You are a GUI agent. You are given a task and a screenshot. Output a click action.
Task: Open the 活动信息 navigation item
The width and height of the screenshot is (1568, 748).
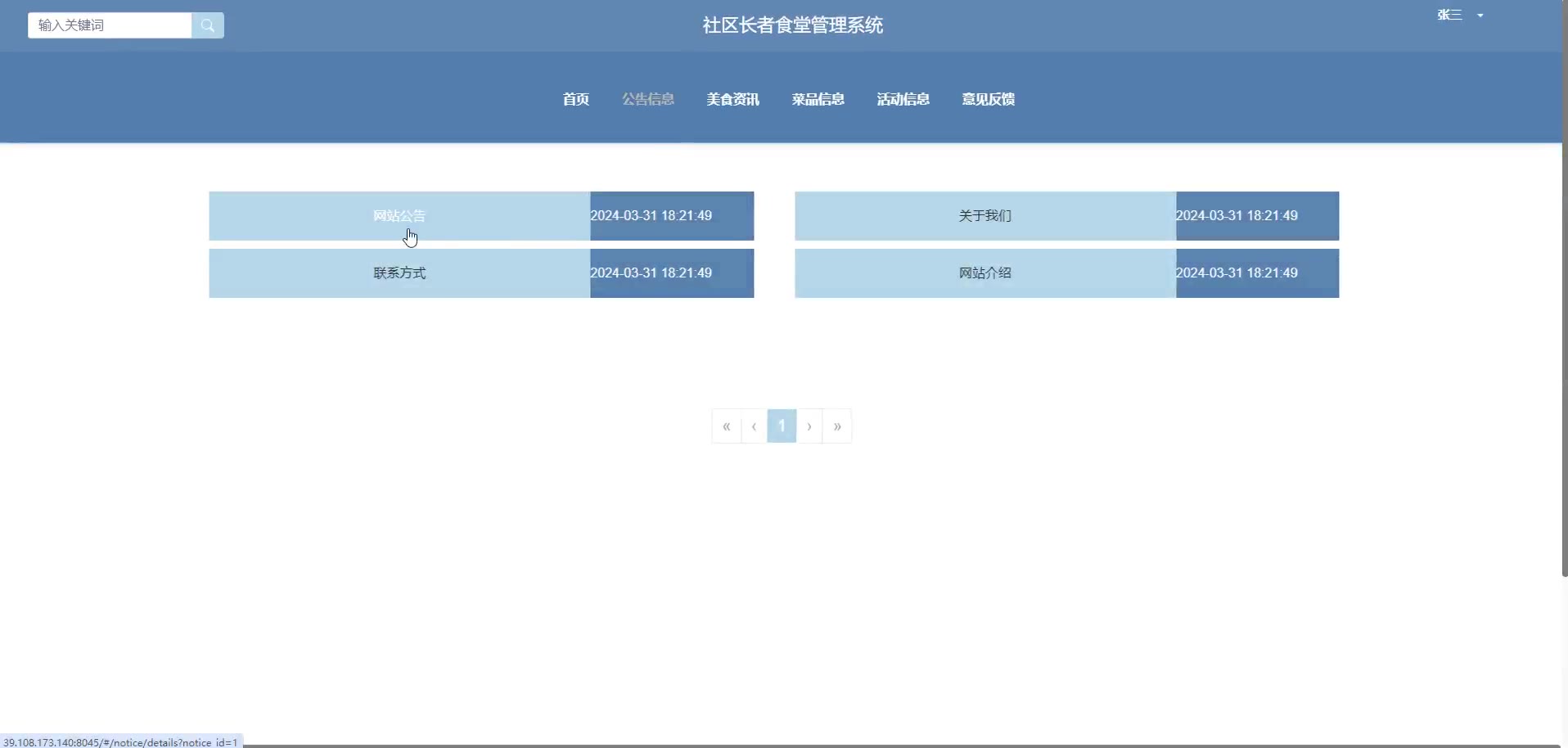click(903, 99)
